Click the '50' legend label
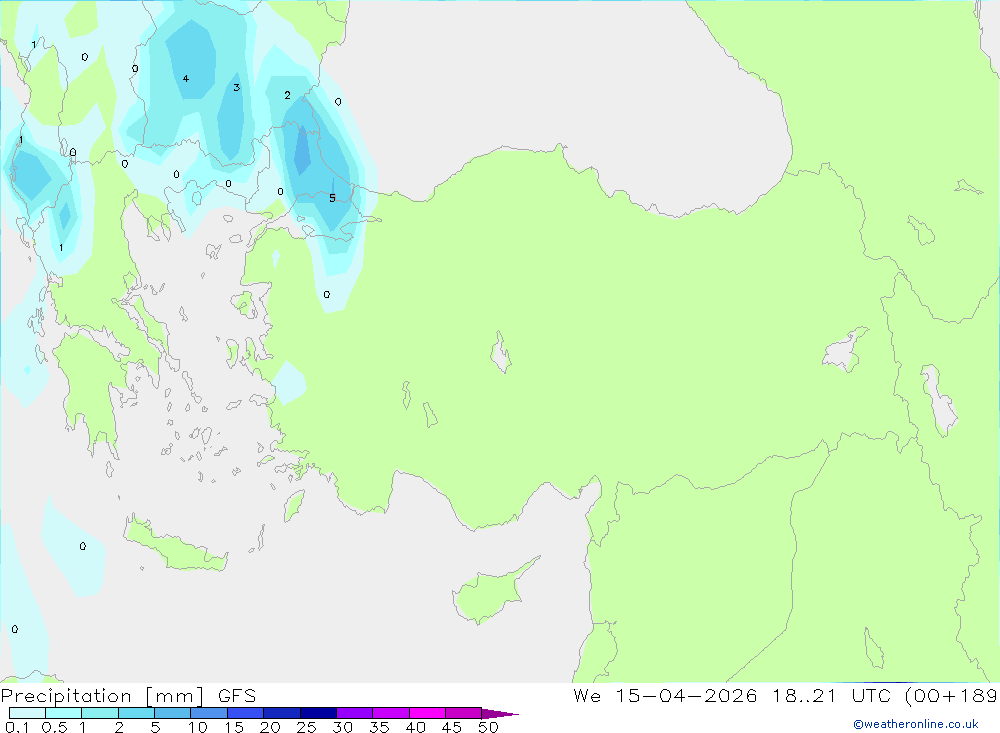Viewport: 1000px width, 733px height. [x=488, y=727]
